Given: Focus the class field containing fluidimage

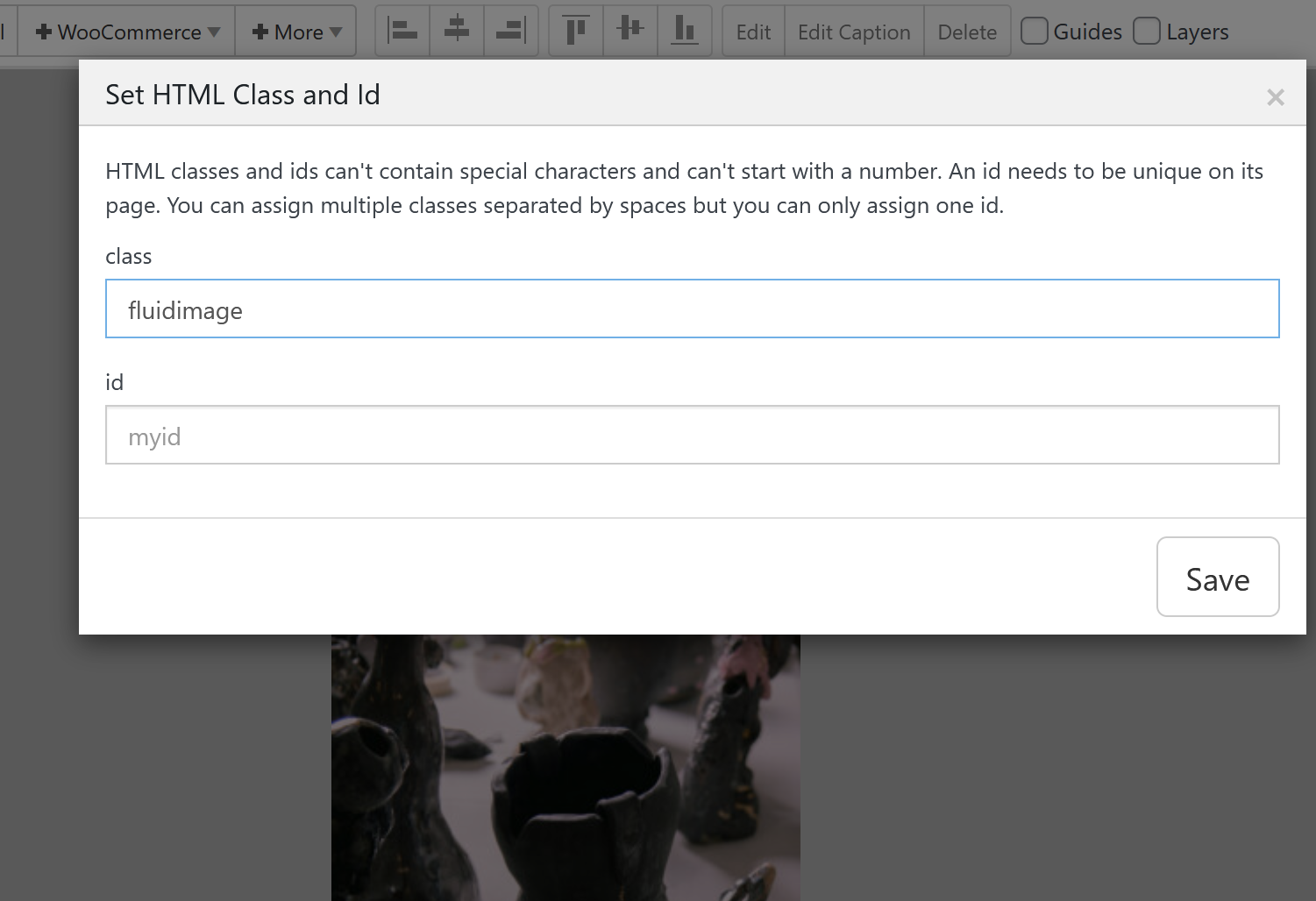Looking at the screenshot, I should click(692, 309).
